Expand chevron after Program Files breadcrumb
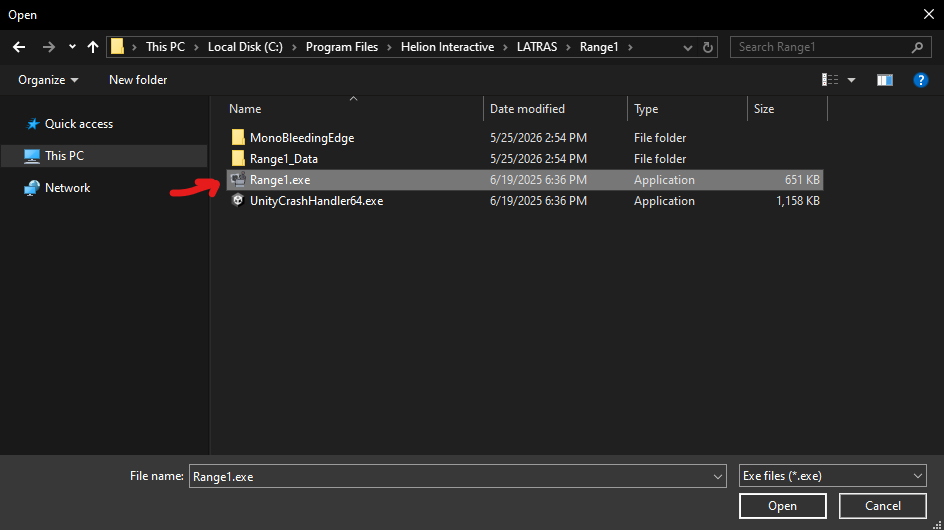Viewport: 944px width, 530px height. point(389,47)
